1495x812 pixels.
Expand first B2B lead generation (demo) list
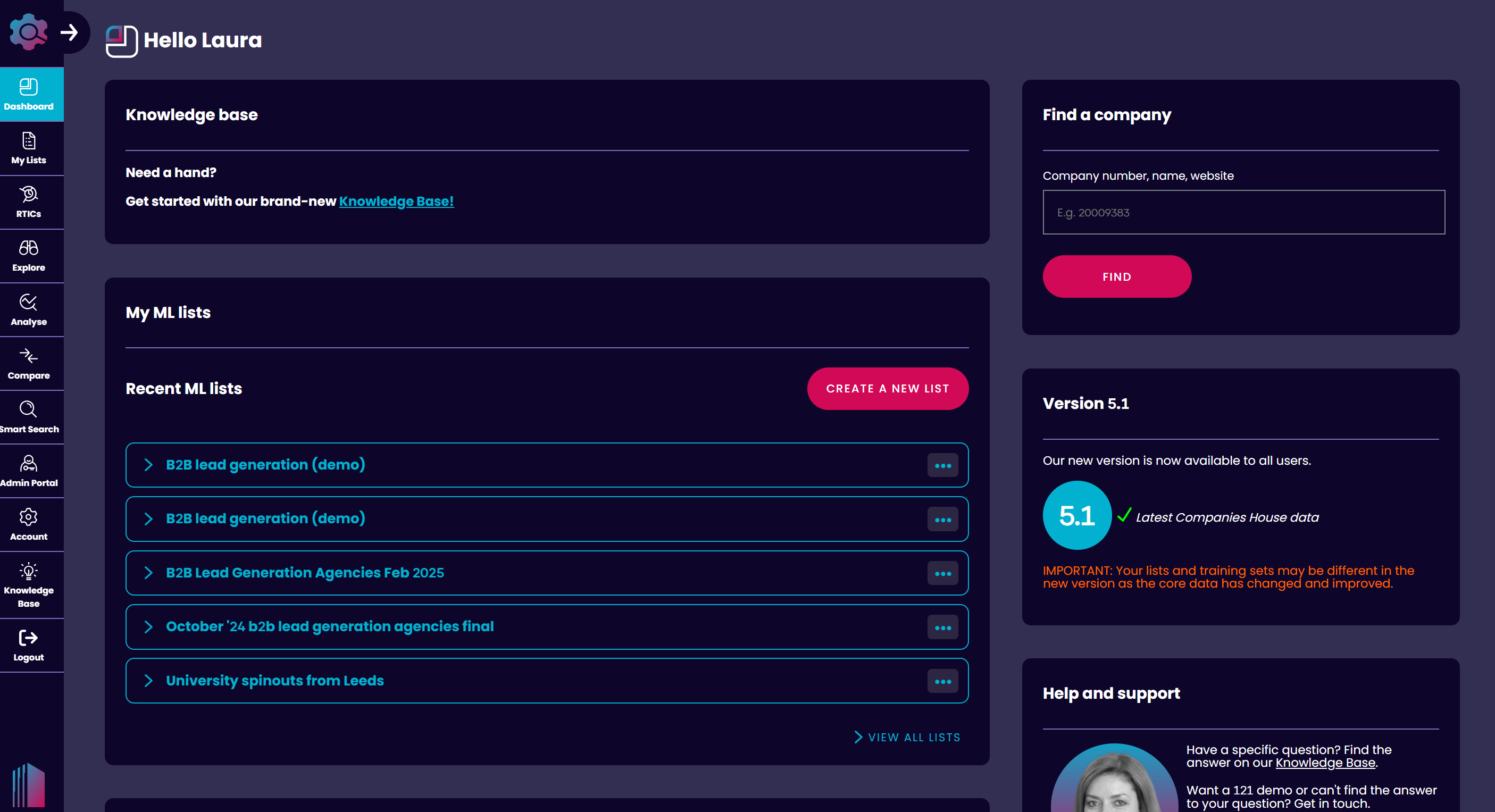(x=148, y=465)
